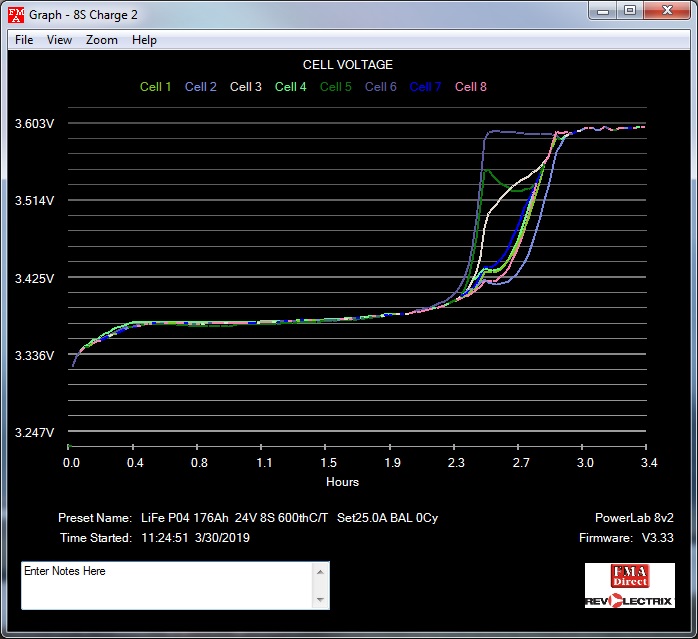This screenshot has width=698, height=639.
Task: Toggle the Cell 1 trace in legend
Action: click(155, 87)
